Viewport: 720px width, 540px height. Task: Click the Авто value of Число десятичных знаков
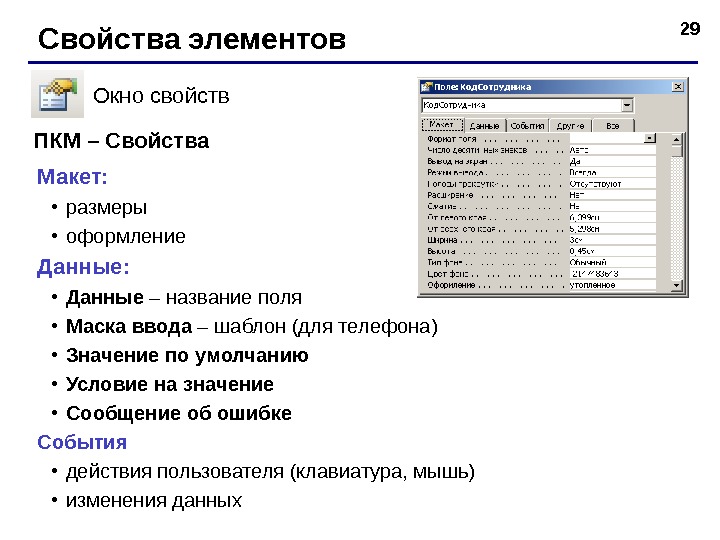[x=612, y=150]
